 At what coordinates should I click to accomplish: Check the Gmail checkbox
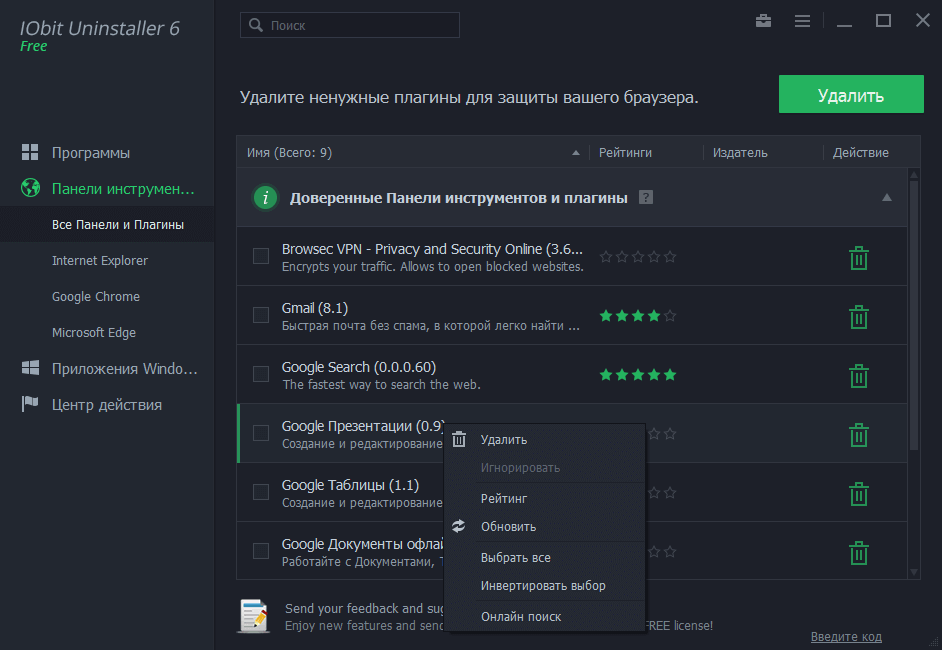point(261,315)
